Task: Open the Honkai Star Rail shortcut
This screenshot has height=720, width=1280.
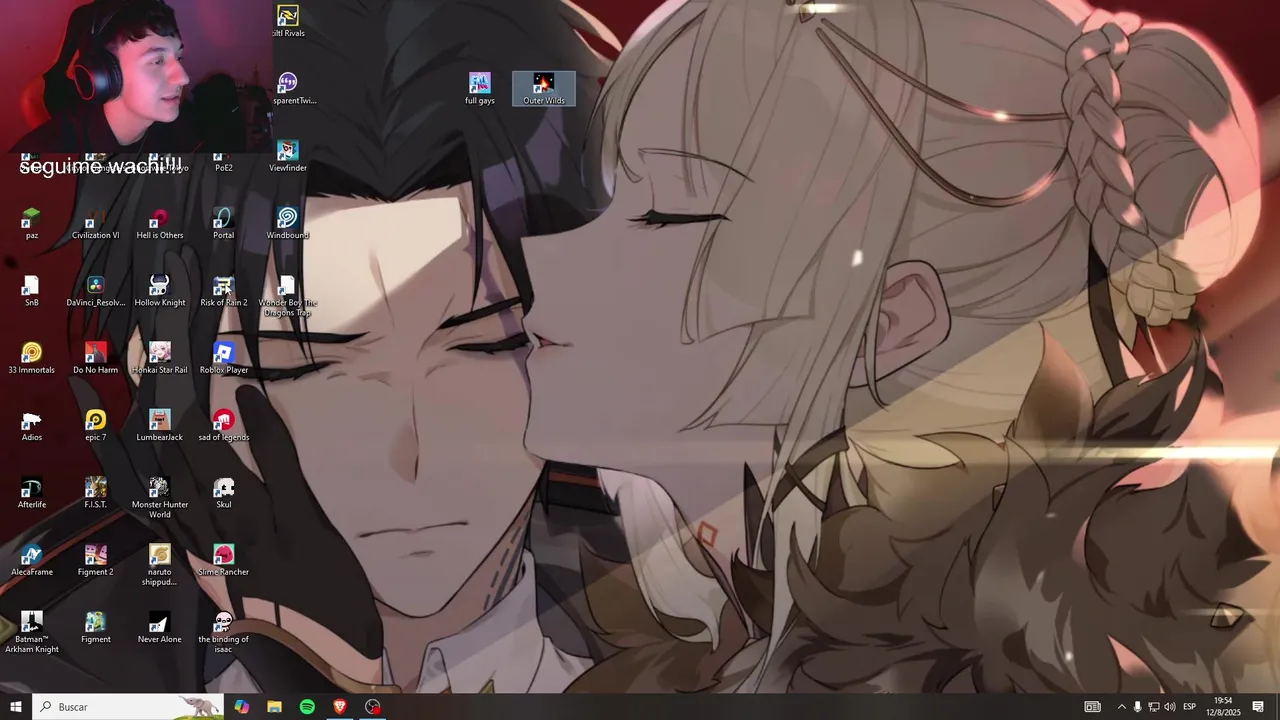Action: [x=160, y=359]
